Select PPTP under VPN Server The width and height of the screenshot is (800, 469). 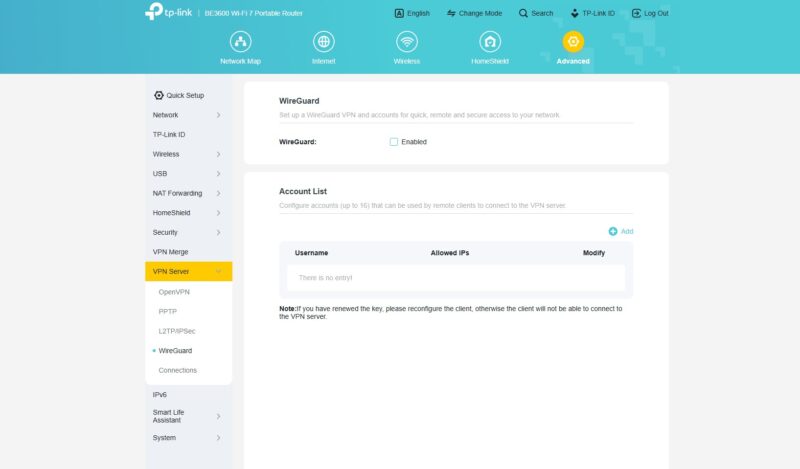(x=167, y=311)
